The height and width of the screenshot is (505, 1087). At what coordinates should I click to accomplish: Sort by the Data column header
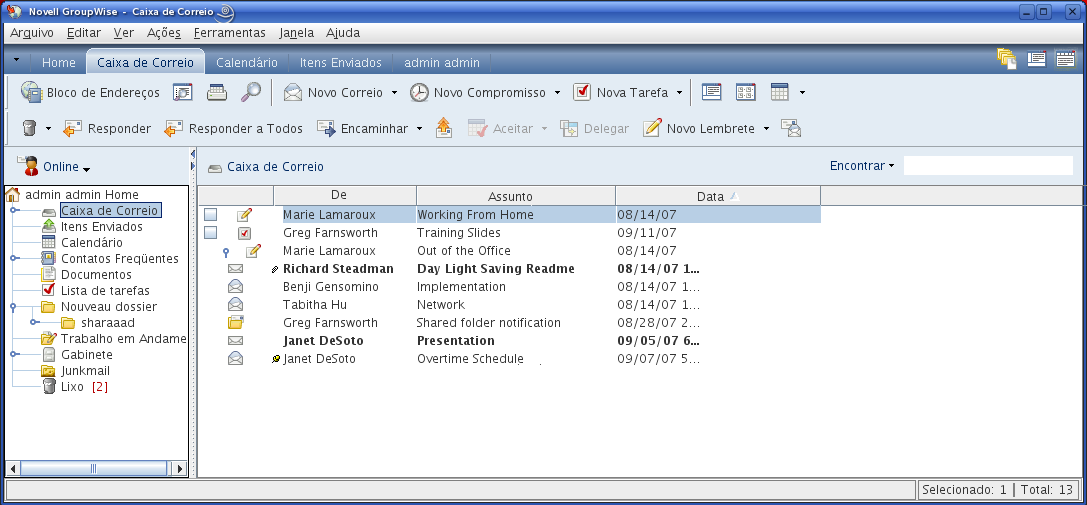(x=718, y=196)
